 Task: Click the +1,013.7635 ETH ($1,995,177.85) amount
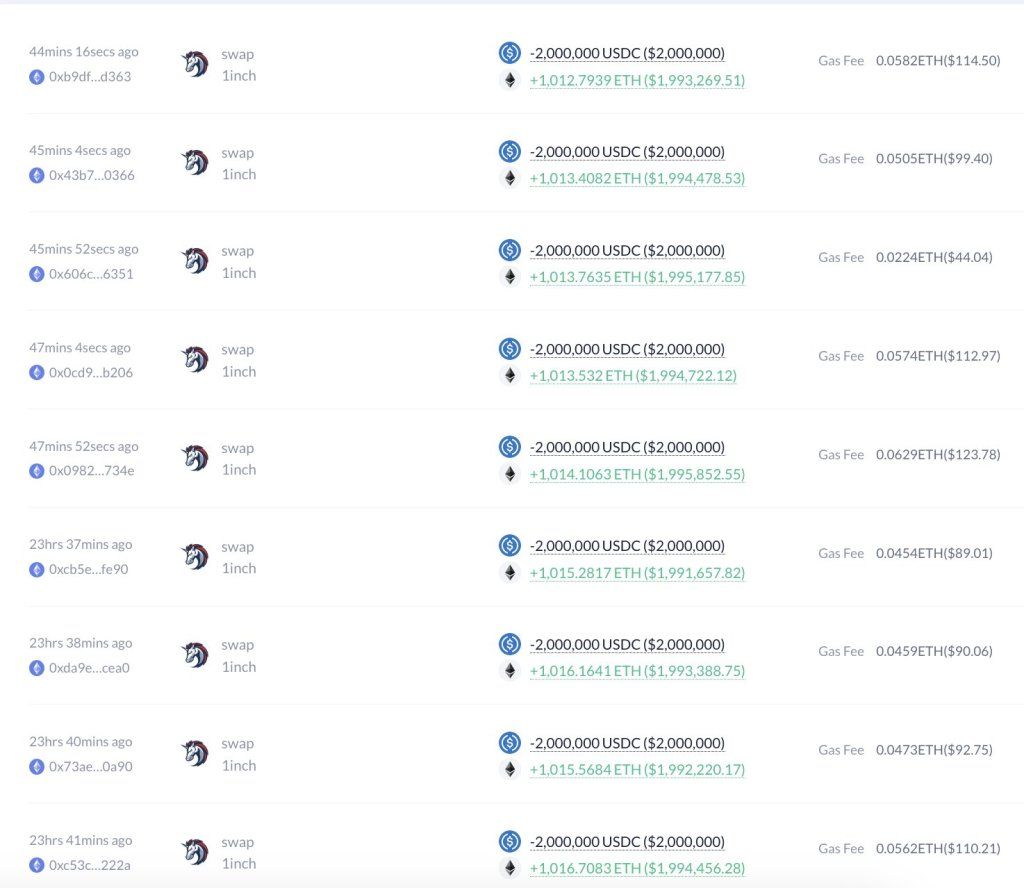(637, 277)
